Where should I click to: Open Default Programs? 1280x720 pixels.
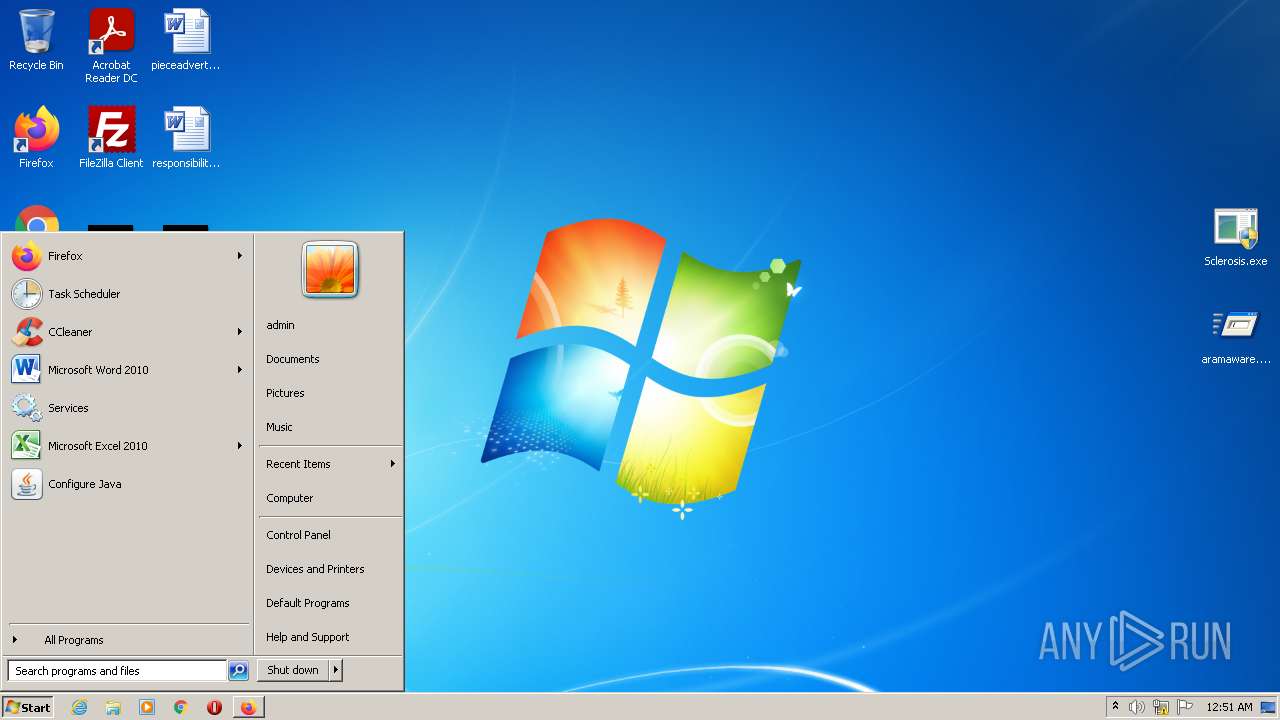(330, 603)
